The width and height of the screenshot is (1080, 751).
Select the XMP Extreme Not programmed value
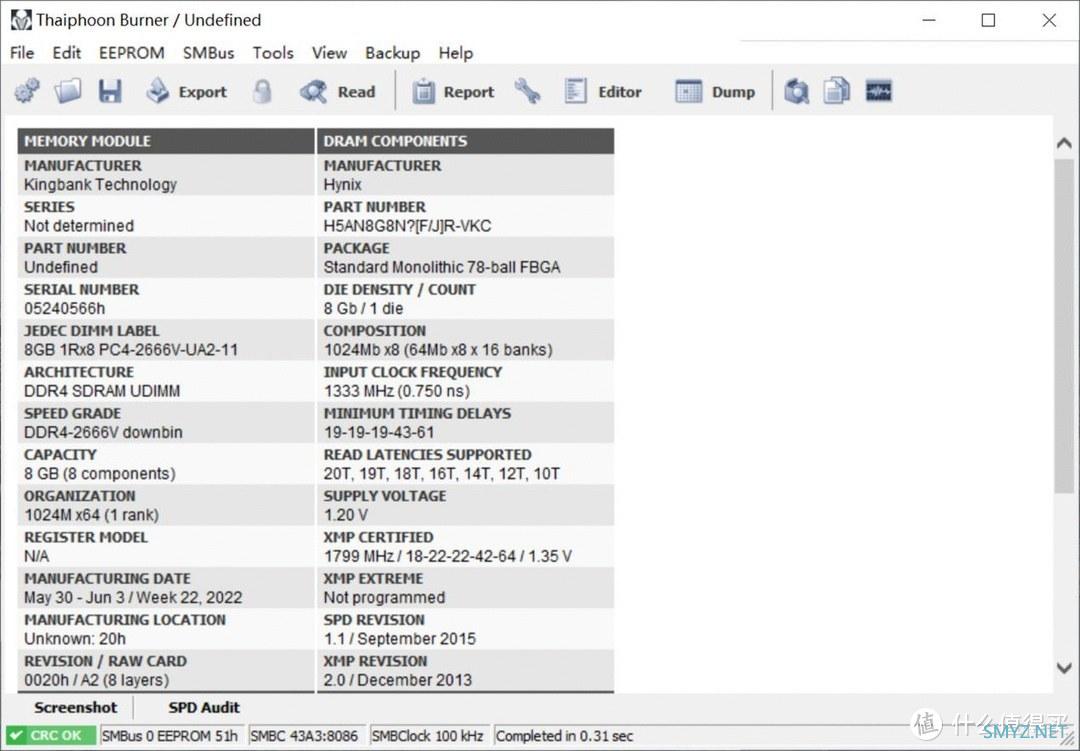point(384,597)
